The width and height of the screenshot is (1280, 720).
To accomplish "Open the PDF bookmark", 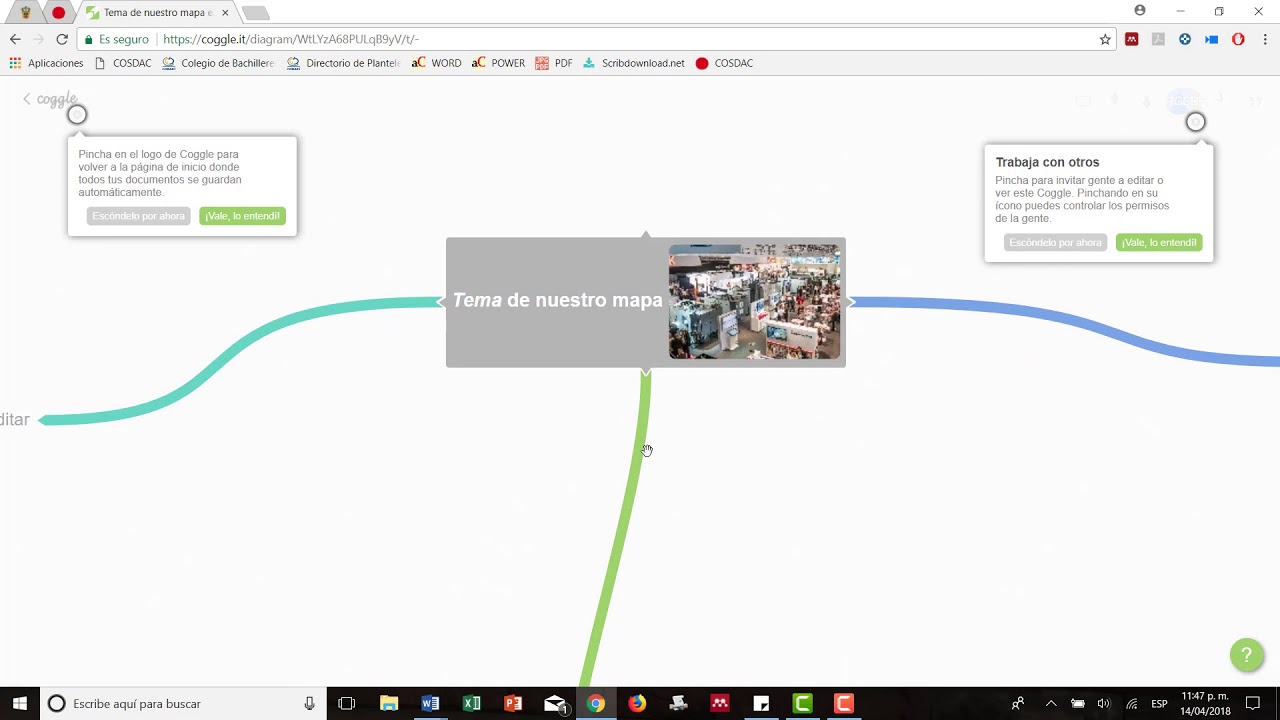I will [x=554, y=63].
